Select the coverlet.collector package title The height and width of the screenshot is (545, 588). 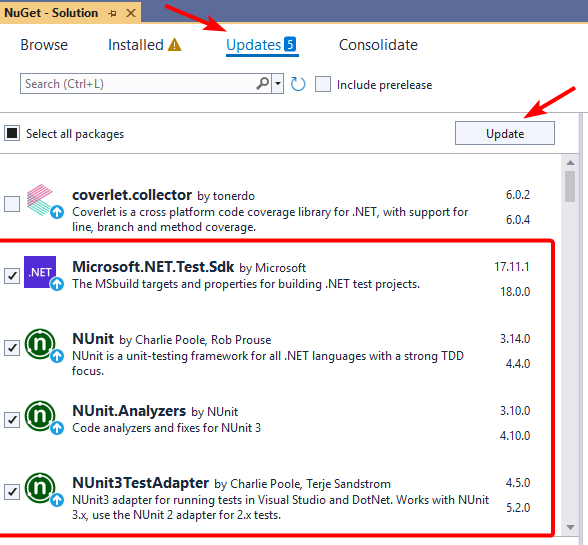(132, 195)
